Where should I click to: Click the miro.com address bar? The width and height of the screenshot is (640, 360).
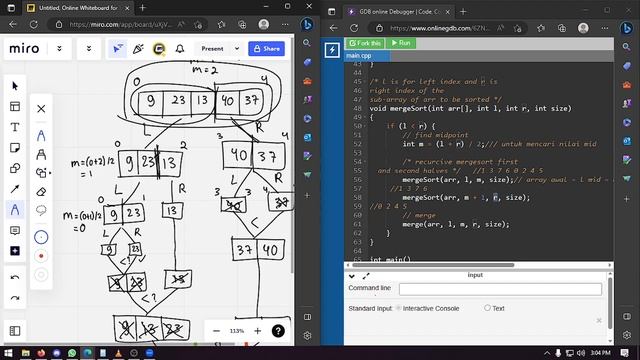pos(120,24)
